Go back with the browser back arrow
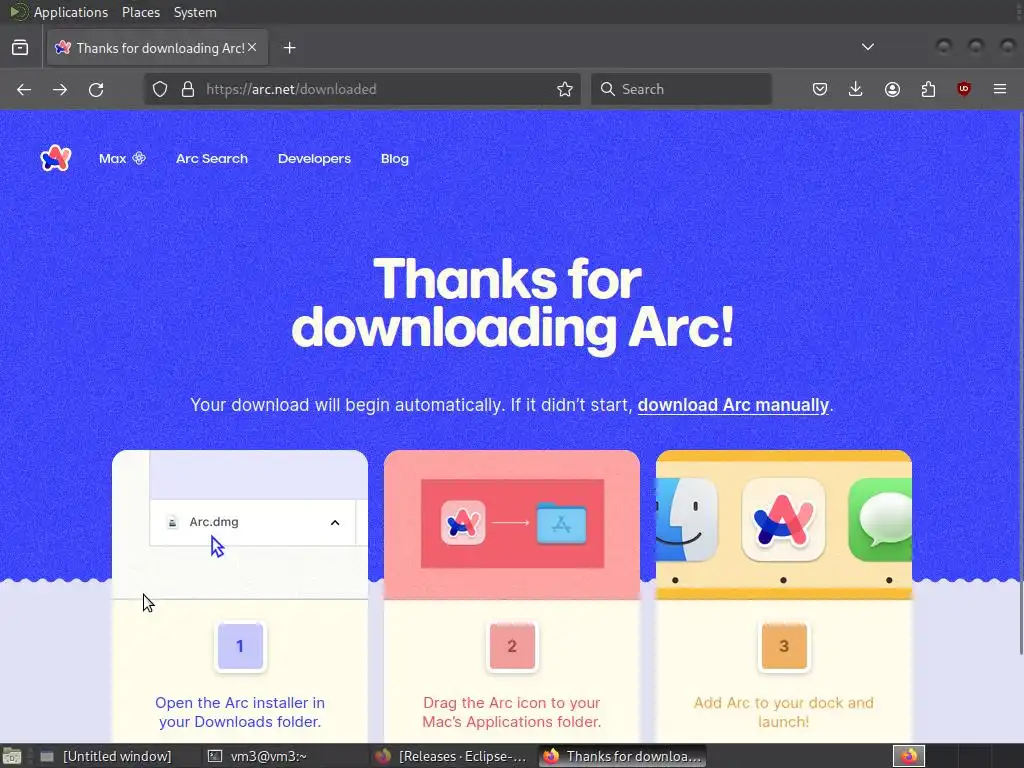 coord(24,89)
